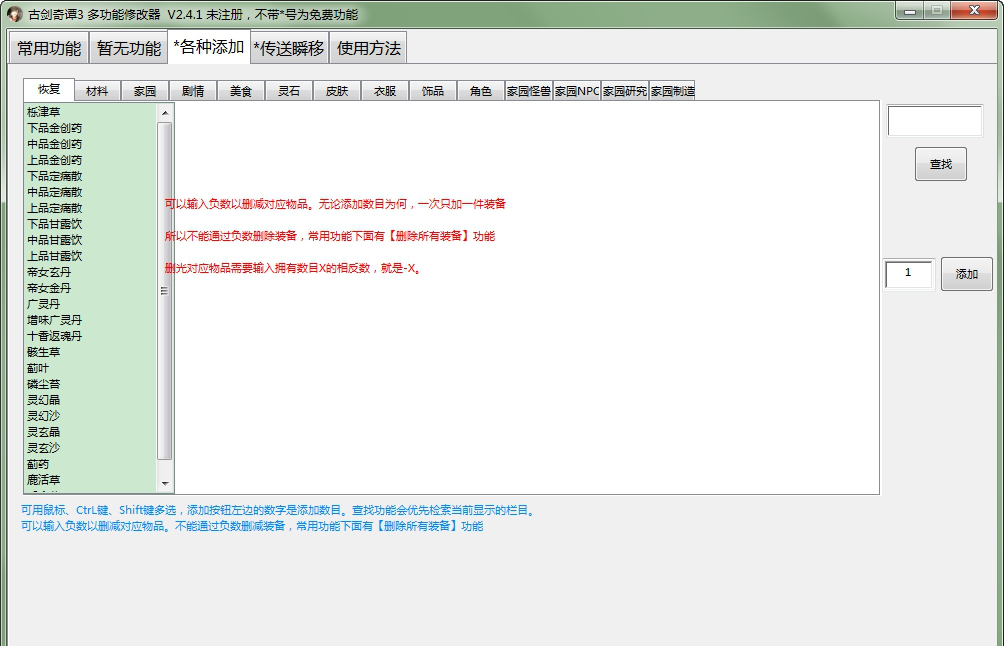Open the 家园怪兽 category tab
The height and width of the screenshot is (671, 1004).
pos(529,91)
